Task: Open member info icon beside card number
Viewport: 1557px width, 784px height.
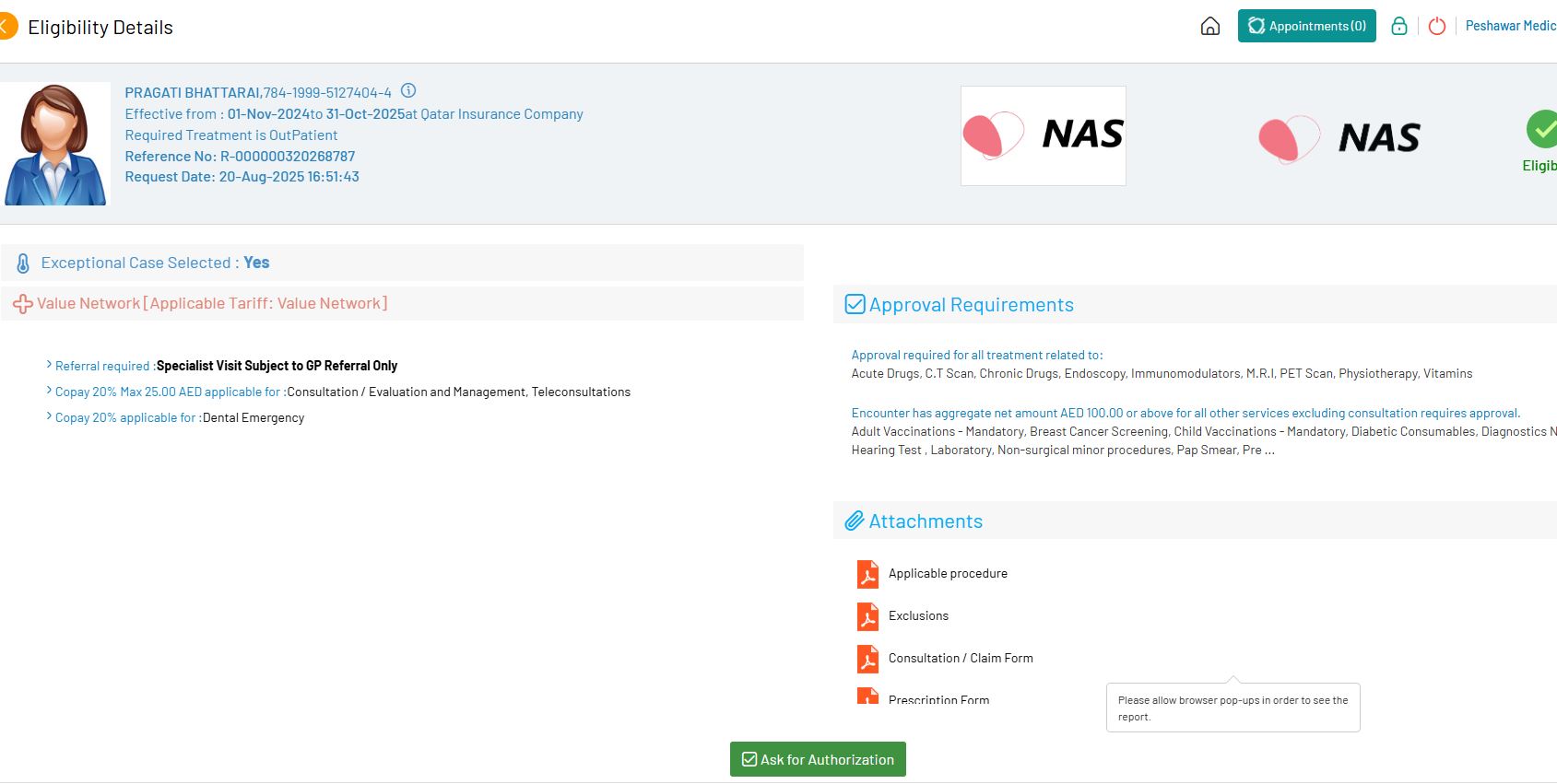Action: [408, 91]
